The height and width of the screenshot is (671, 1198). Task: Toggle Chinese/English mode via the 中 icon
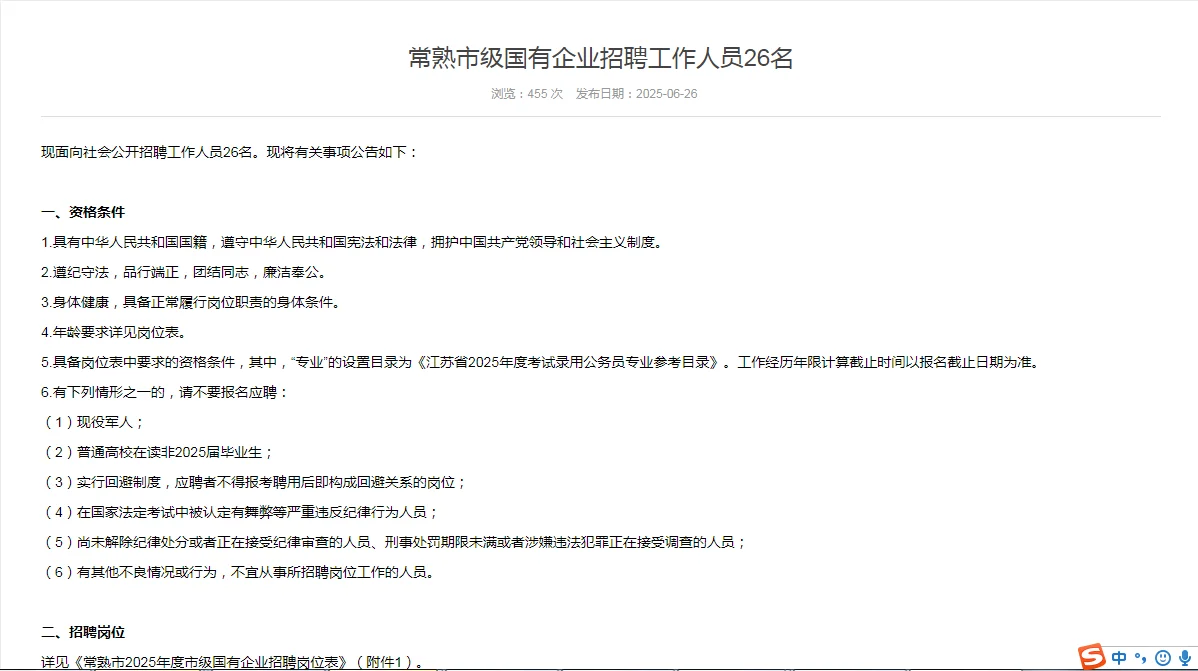[x=1119, y=658]
